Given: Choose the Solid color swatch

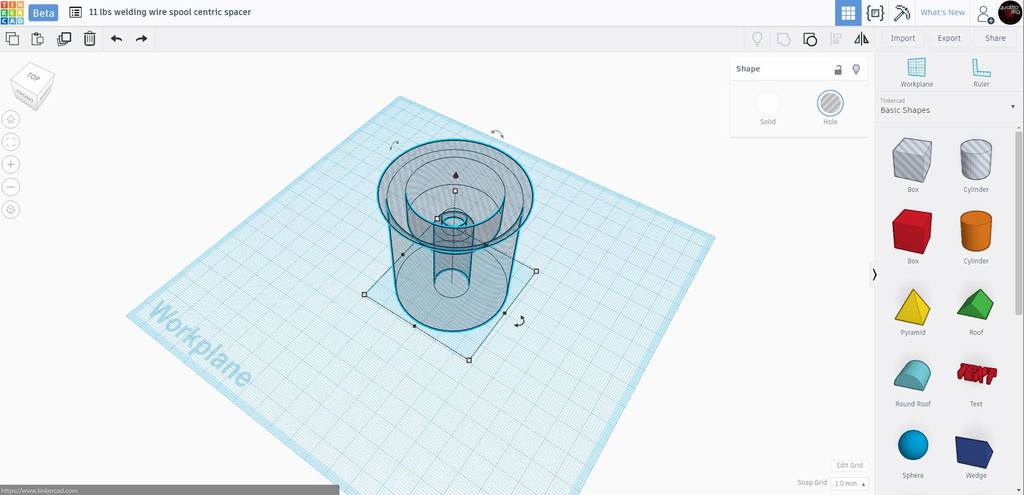Looking at the screenshot, I should click(x=768, y=103).
